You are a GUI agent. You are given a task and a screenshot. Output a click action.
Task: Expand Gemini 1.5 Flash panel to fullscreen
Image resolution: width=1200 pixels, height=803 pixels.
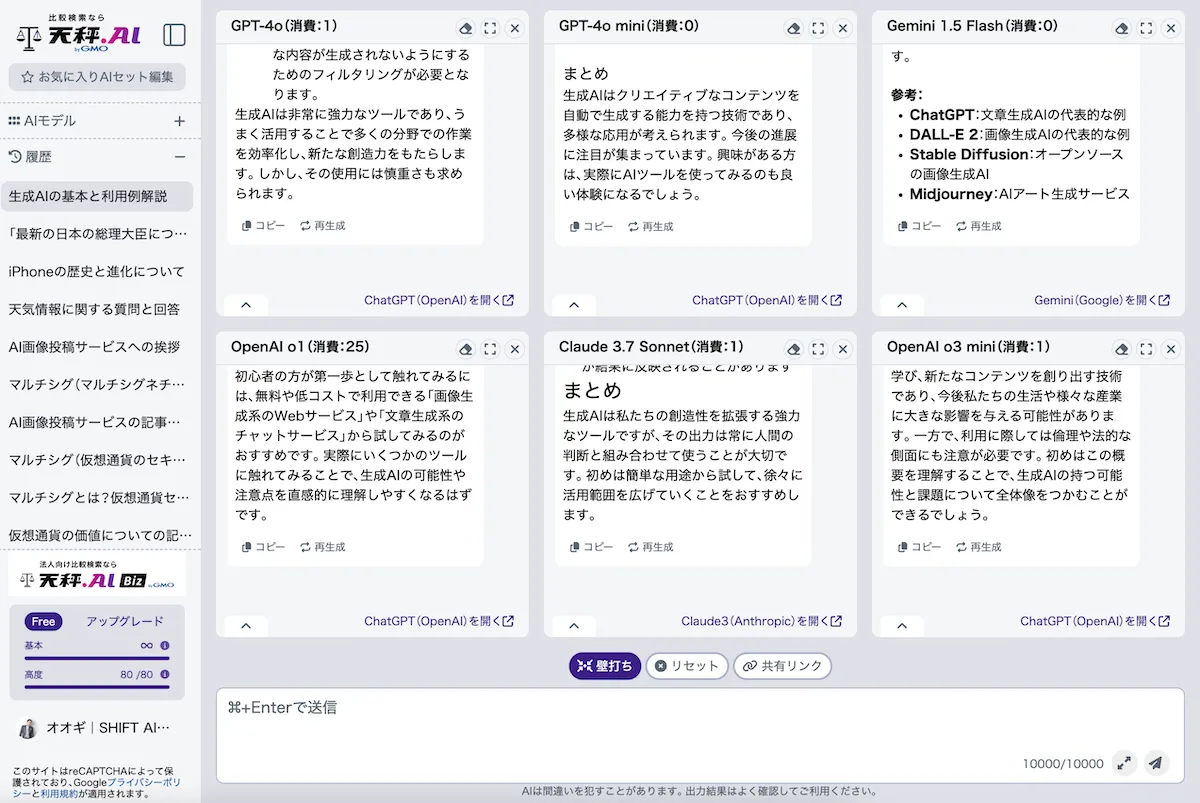click(x=1146, y=29)
